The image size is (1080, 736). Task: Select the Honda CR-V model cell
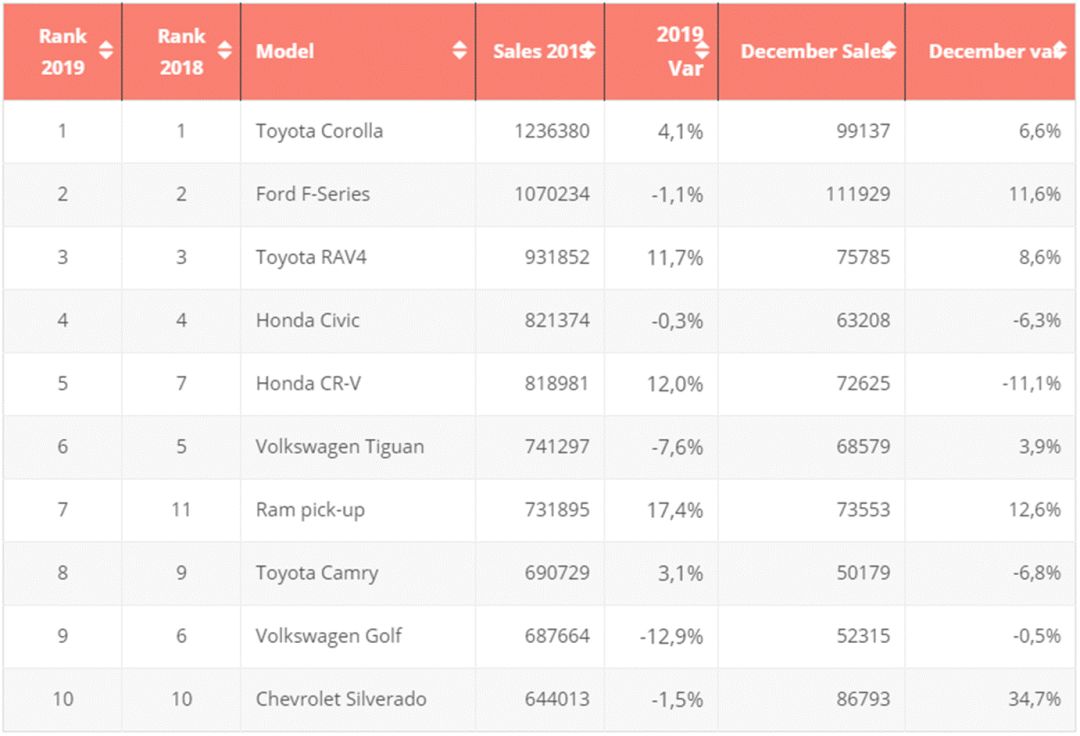(307, 383)
